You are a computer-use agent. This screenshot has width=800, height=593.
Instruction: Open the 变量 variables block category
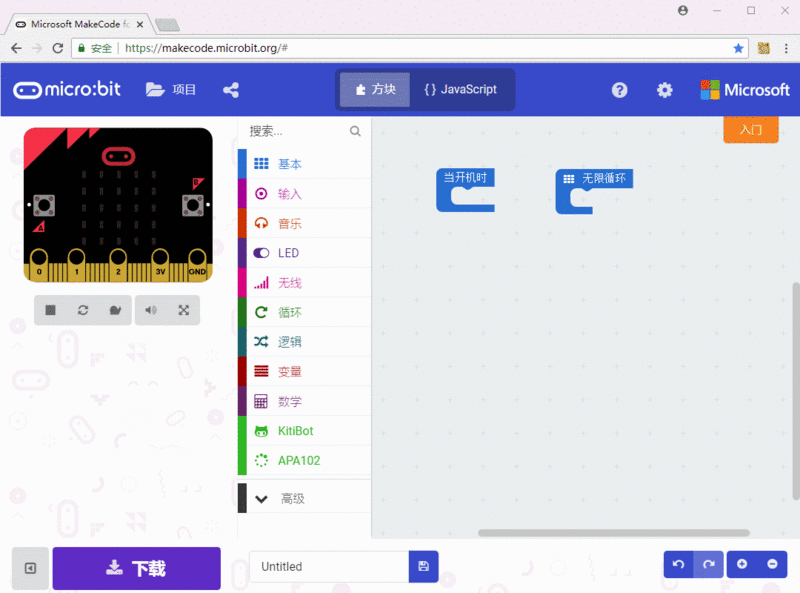pos(305,371)
